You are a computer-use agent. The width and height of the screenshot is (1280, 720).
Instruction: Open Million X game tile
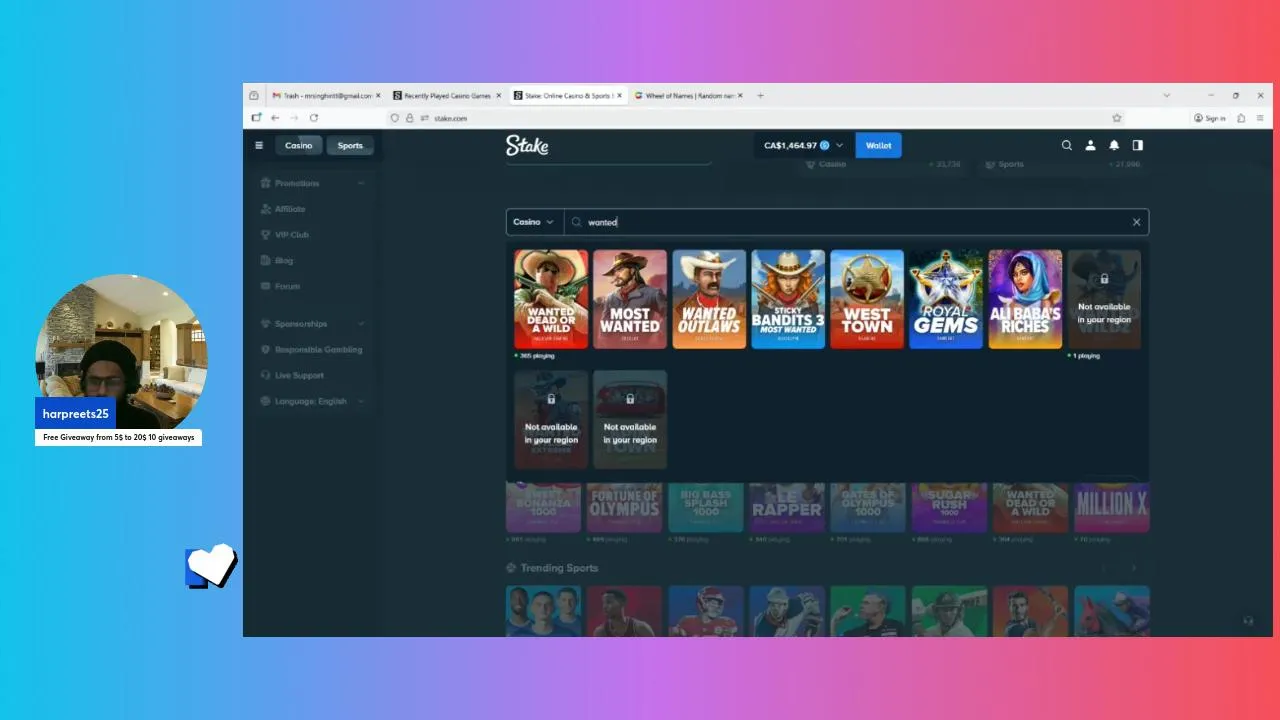coord(1112,507)
